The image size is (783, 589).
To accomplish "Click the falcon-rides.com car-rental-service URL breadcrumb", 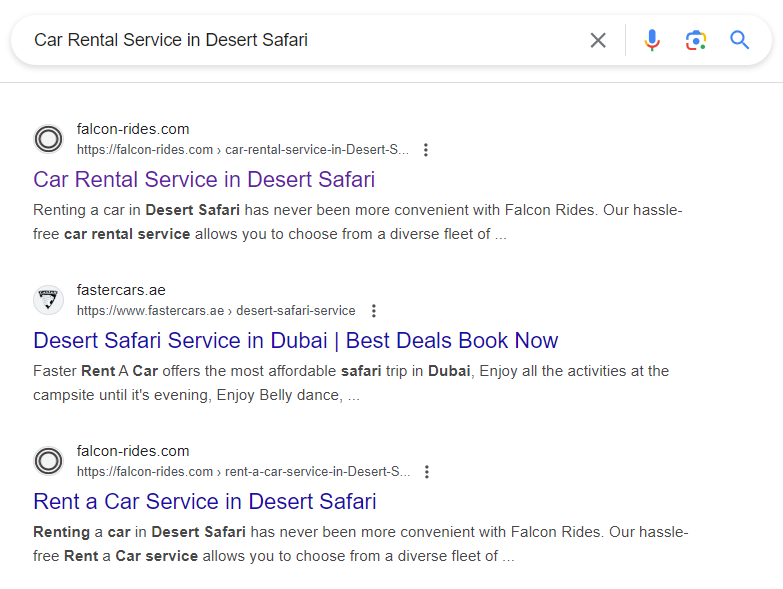I will (x=242, y=150).
